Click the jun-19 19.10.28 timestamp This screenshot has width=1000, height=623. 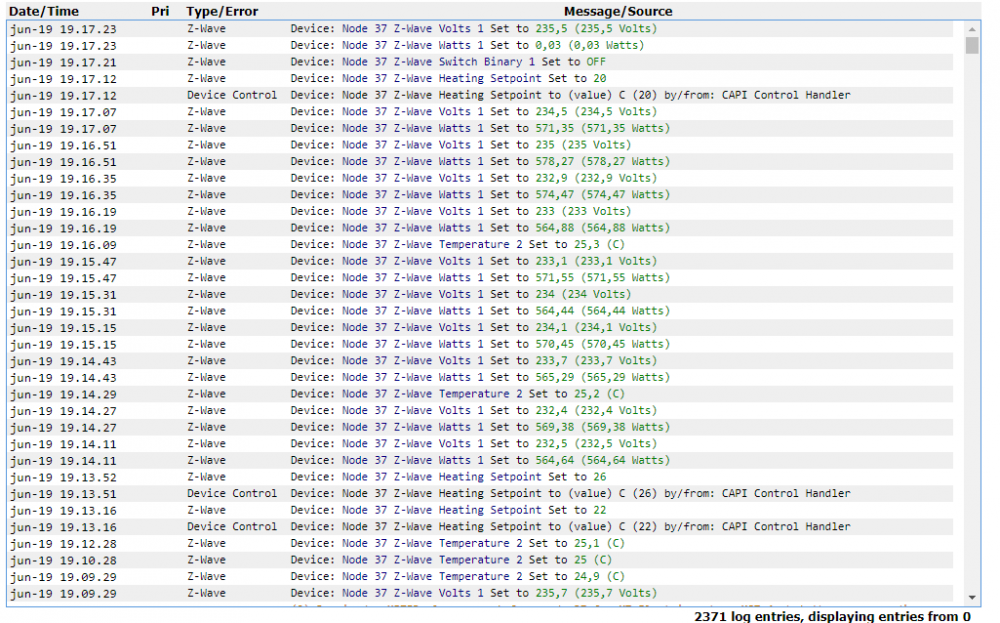[62, 560]
